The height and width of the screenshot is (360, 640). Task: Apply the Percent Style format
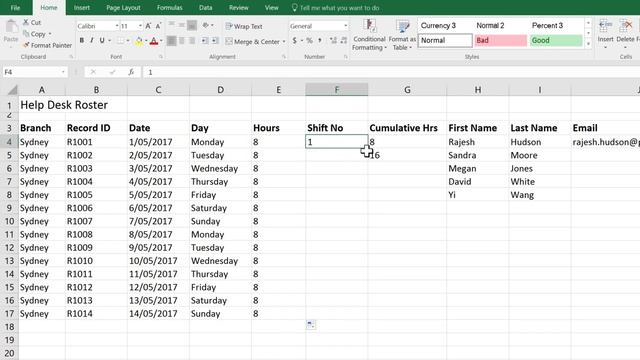(x=309, y=40)
